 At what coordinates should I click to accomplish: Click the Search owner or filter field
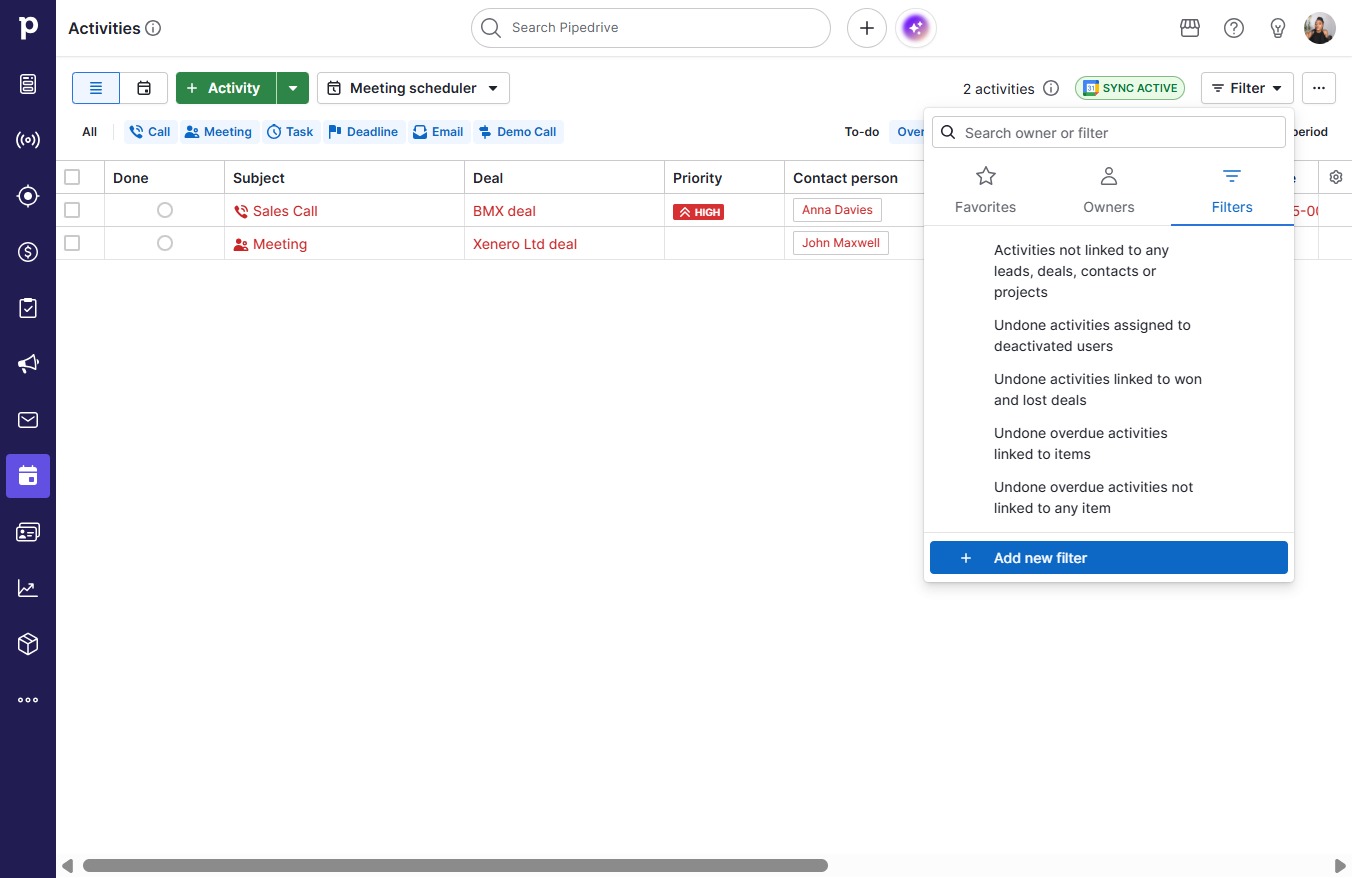tap(1109, 132)
